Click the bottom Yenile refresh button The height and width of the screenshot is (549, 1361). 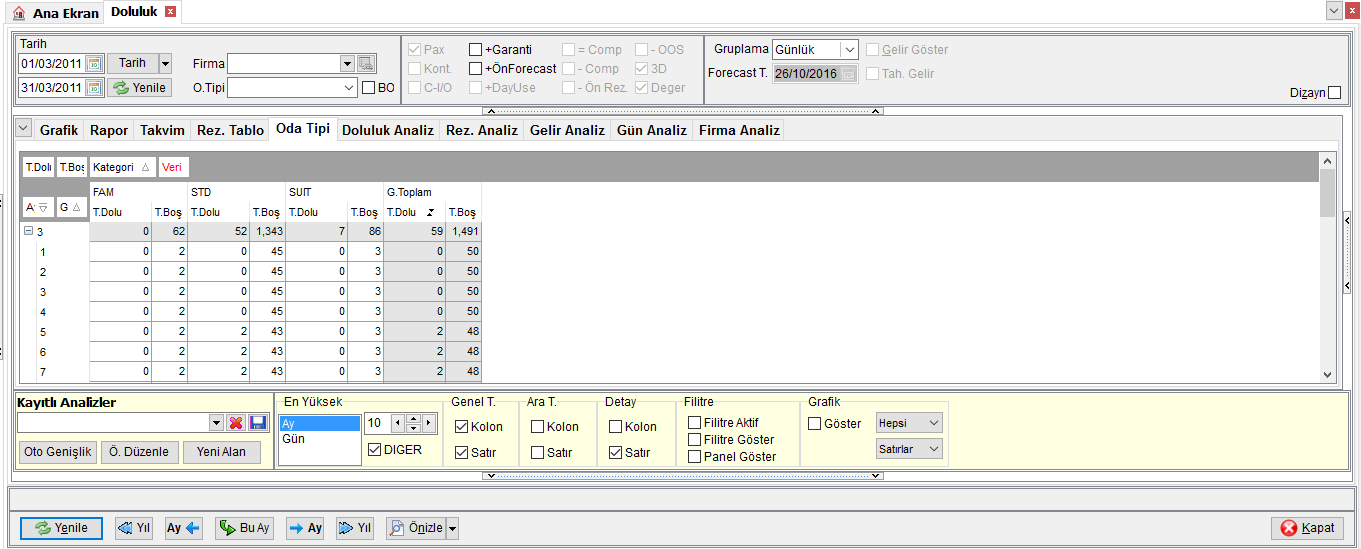click(62, 528)
